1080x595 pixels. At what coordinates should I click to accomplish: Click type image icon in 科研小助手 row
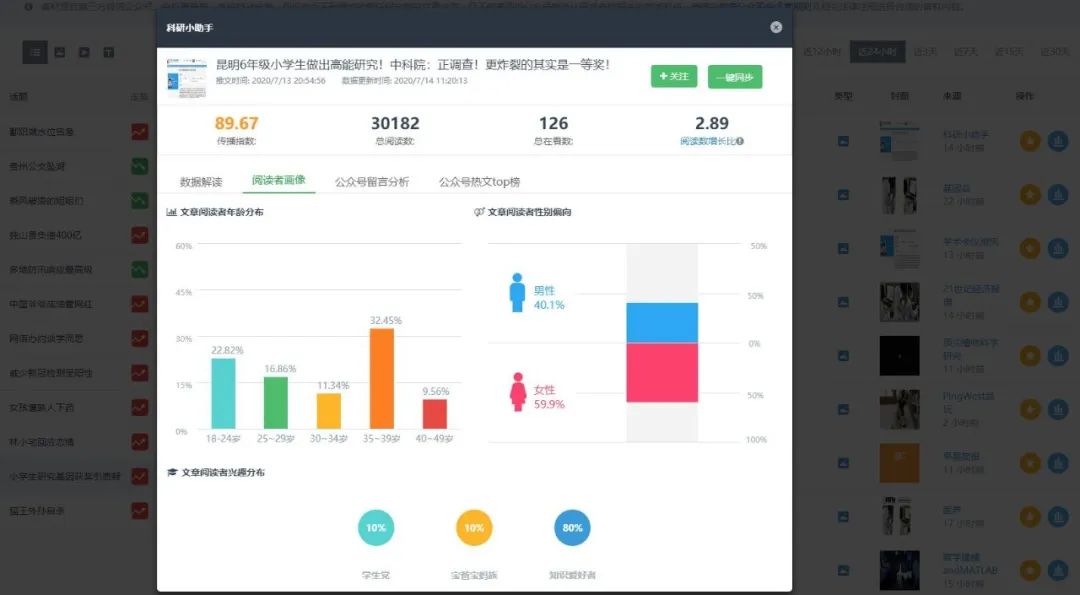click(x=843, y=141)
